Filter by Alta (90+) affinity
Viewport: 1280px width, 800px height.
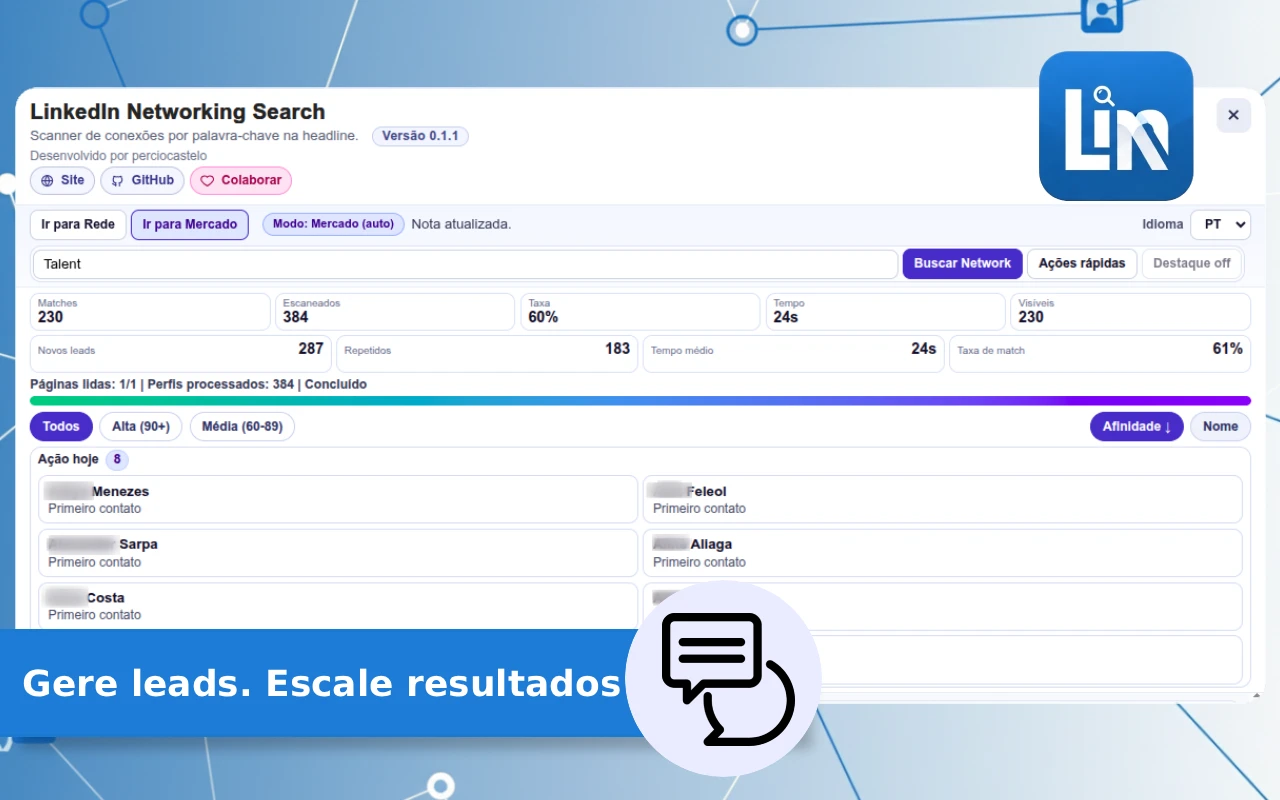(140, 427)
